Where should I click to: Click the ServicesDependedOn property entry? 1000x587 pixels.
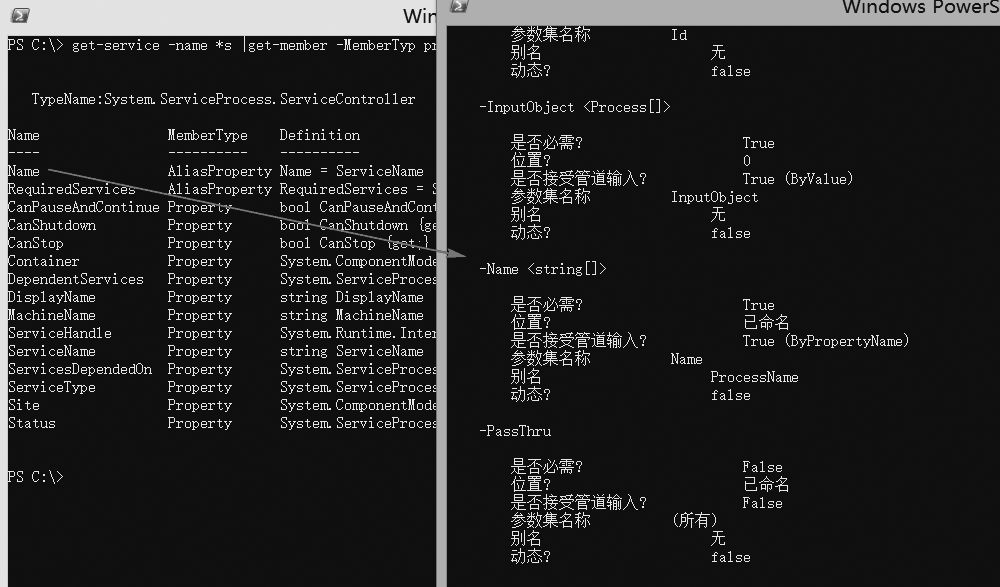(80, 369)
